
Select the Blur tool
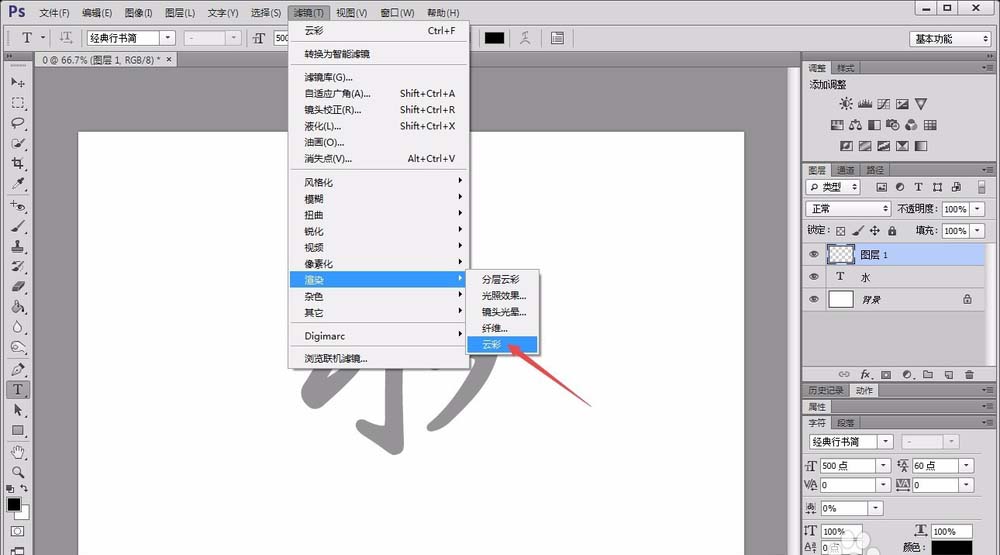[x=18, y=328]
